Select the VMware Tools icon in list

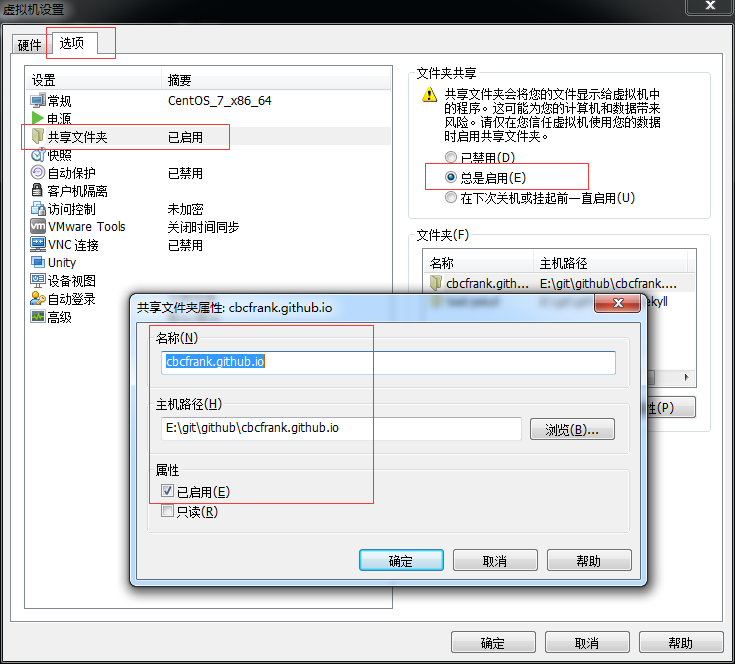pyautogui.click(x=38, y=227)
